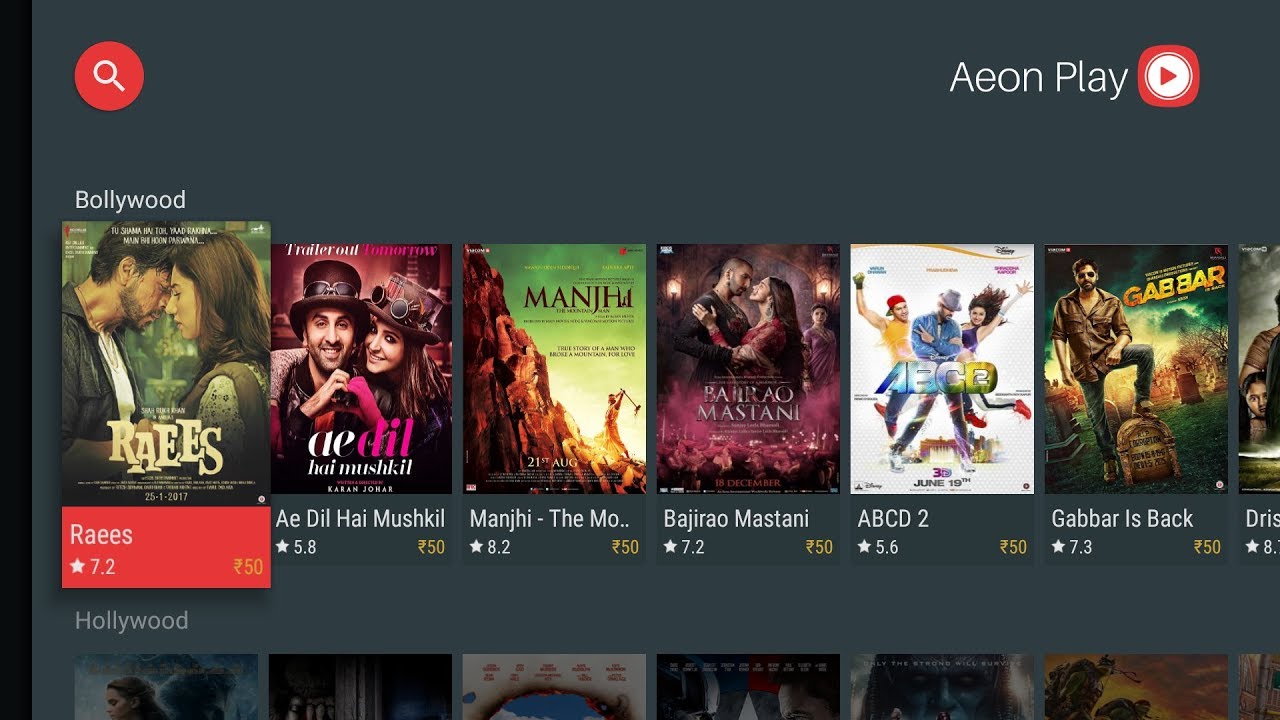Viewport: 1280px width, 720px height.
Task: Click the ₹50 price under ABCD 2
Action: coord(1013,547)
